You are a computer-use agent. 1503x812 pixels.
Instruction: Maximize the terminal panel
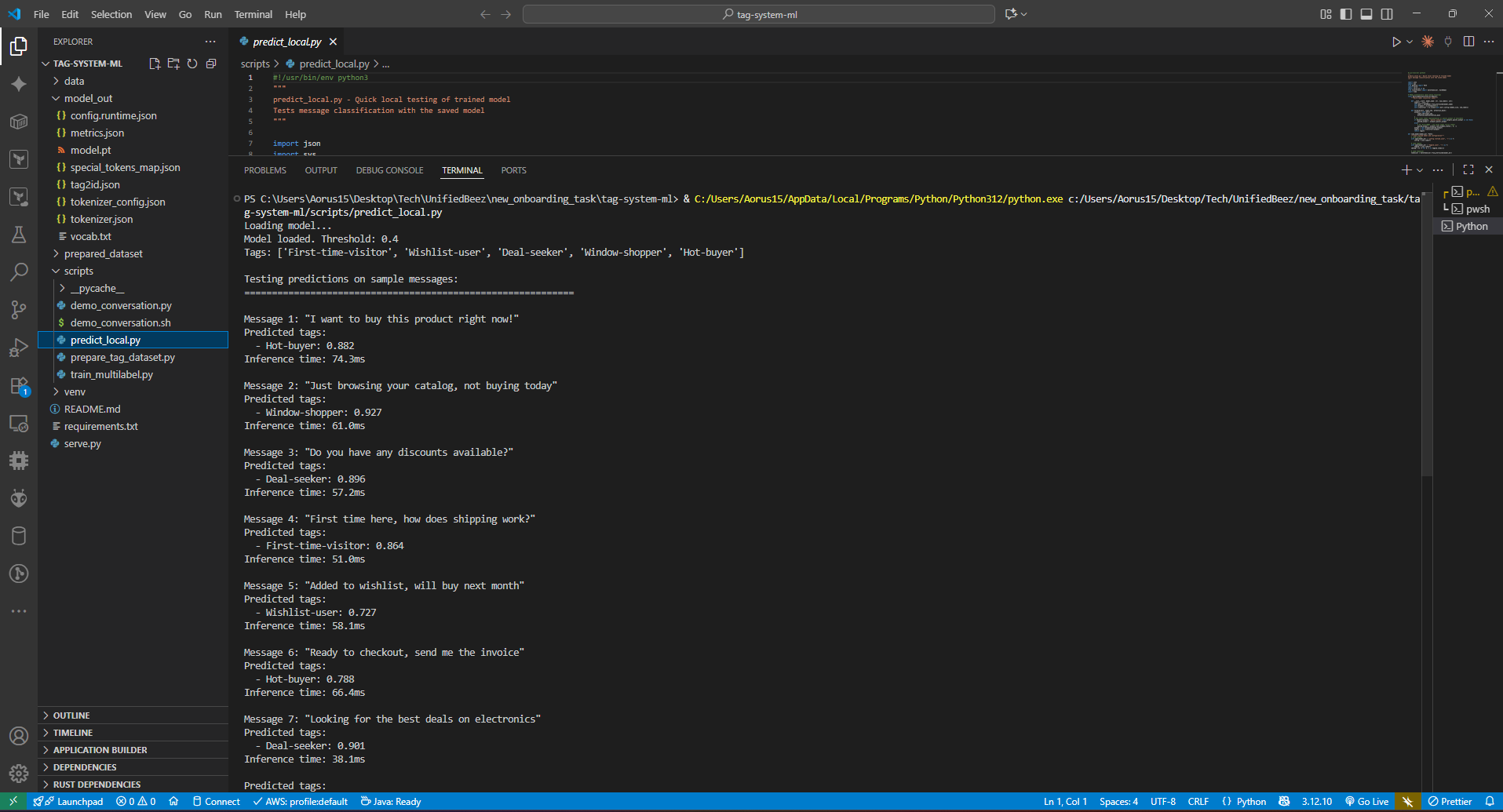point(1468,169)
